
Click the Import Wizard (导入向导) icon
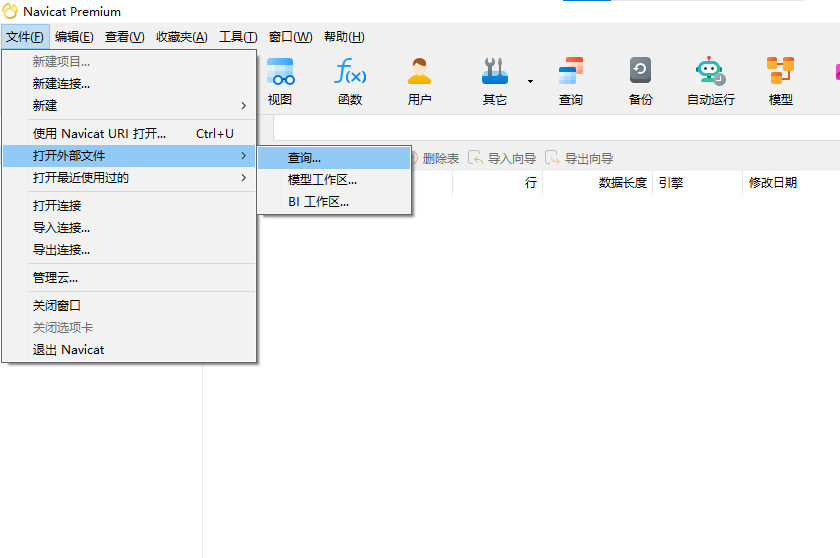(475, 158)
